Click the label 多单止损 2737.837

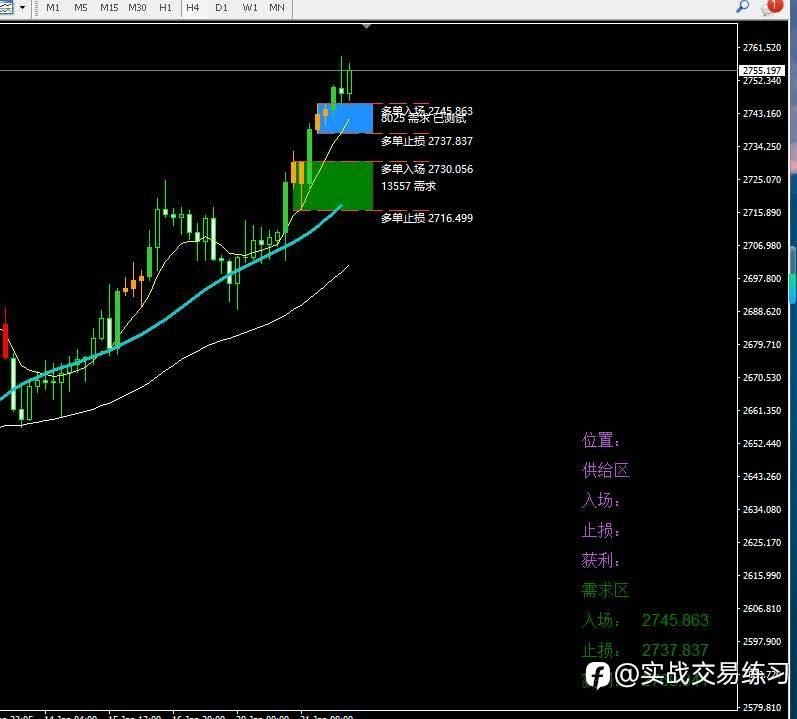click(x=427, y=141)
